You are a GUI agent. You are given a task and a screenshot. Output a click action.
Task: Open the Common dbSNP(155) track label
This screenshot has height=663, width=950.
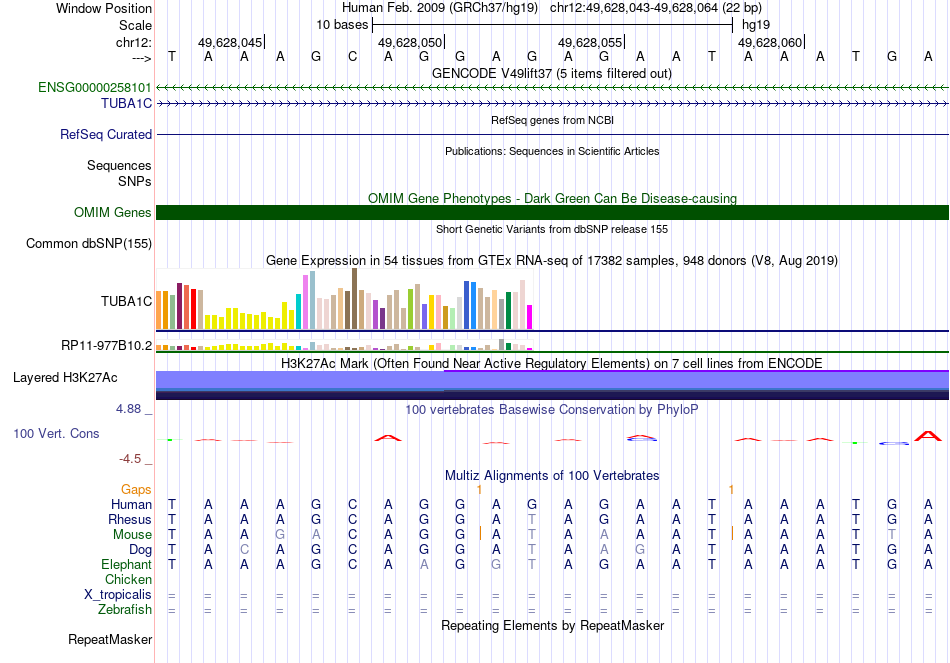pos(89,244)
